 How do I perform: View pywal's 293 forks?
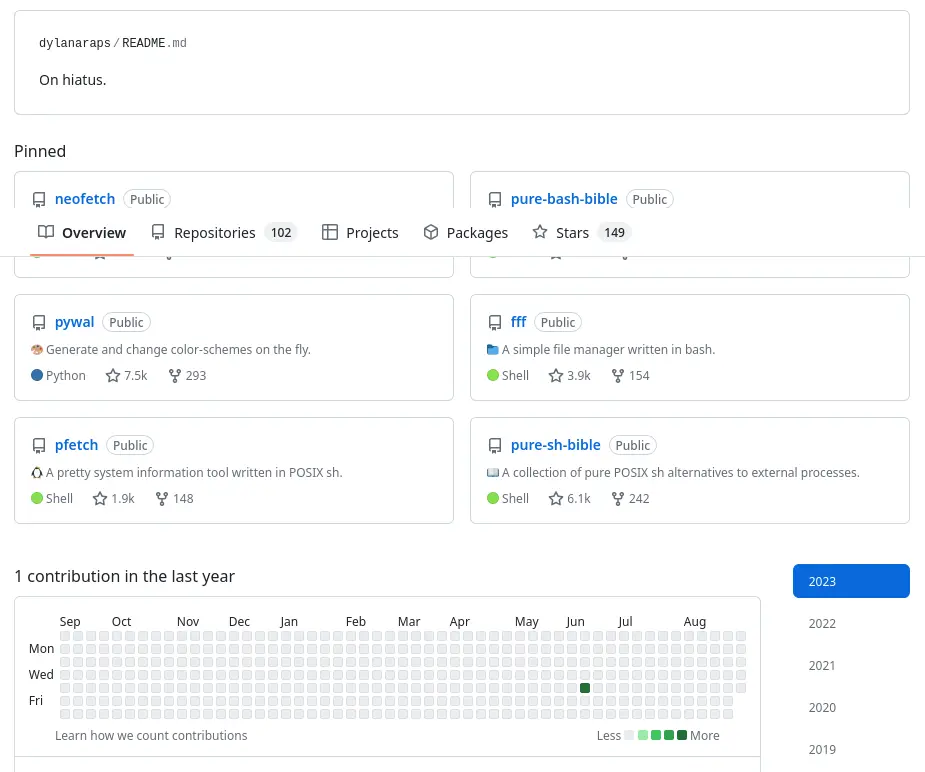[x=188, y=376]
